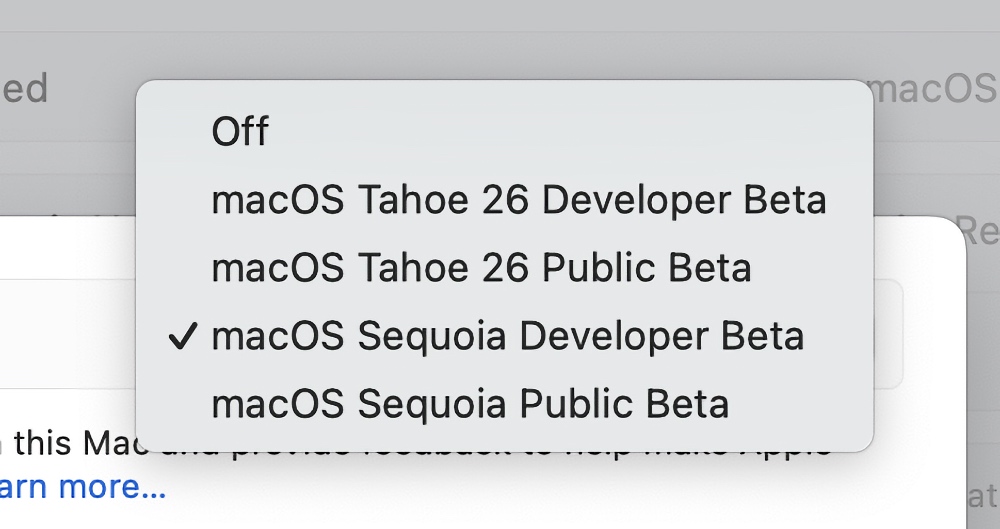Click the gray window area above the menu
Image resolution: width=1000 pixels, height=529 pixels.
click(500, 40)
